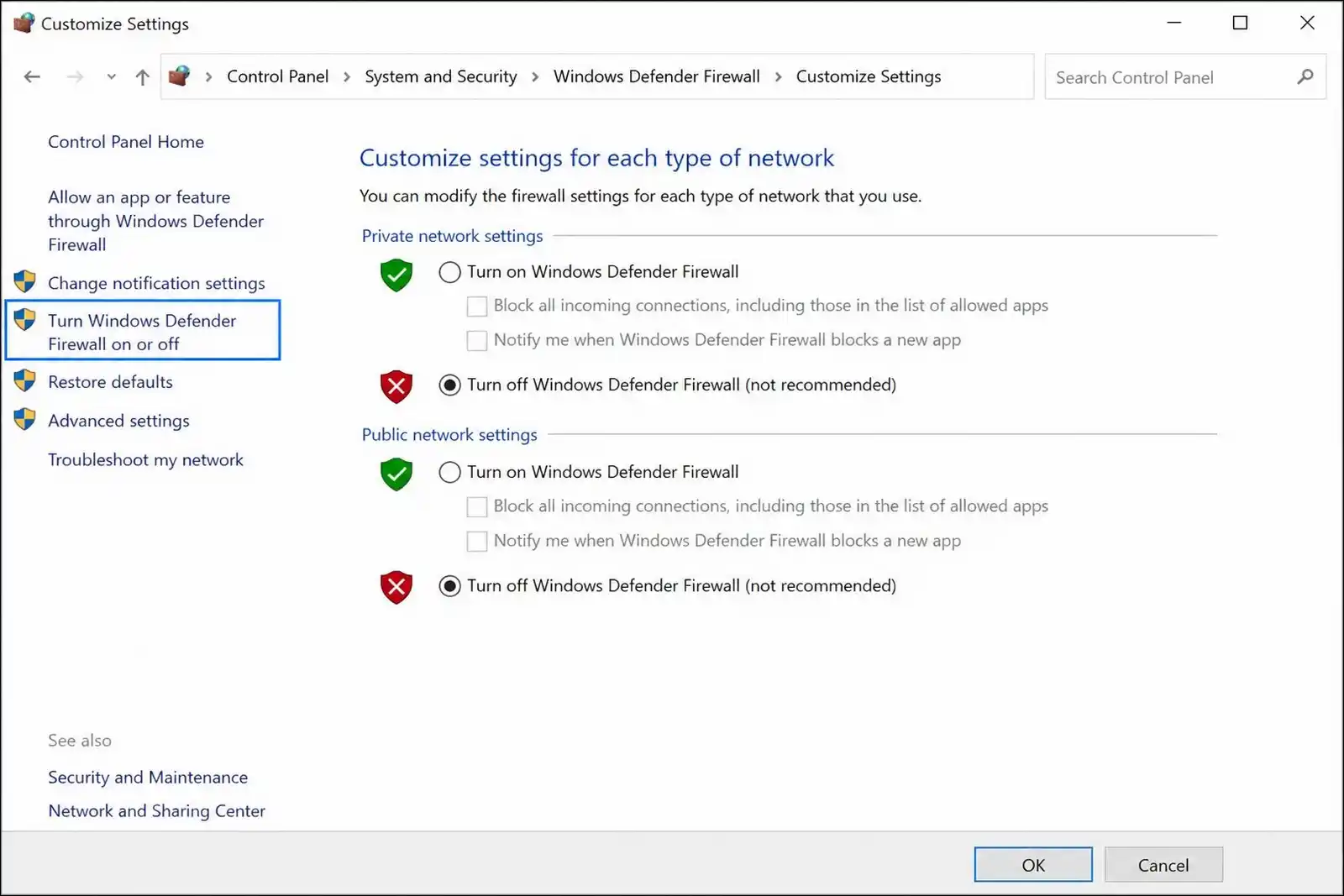Click green check shield under Private network settings
This screenshot has width=1344, height=896.
pos(396,275)
